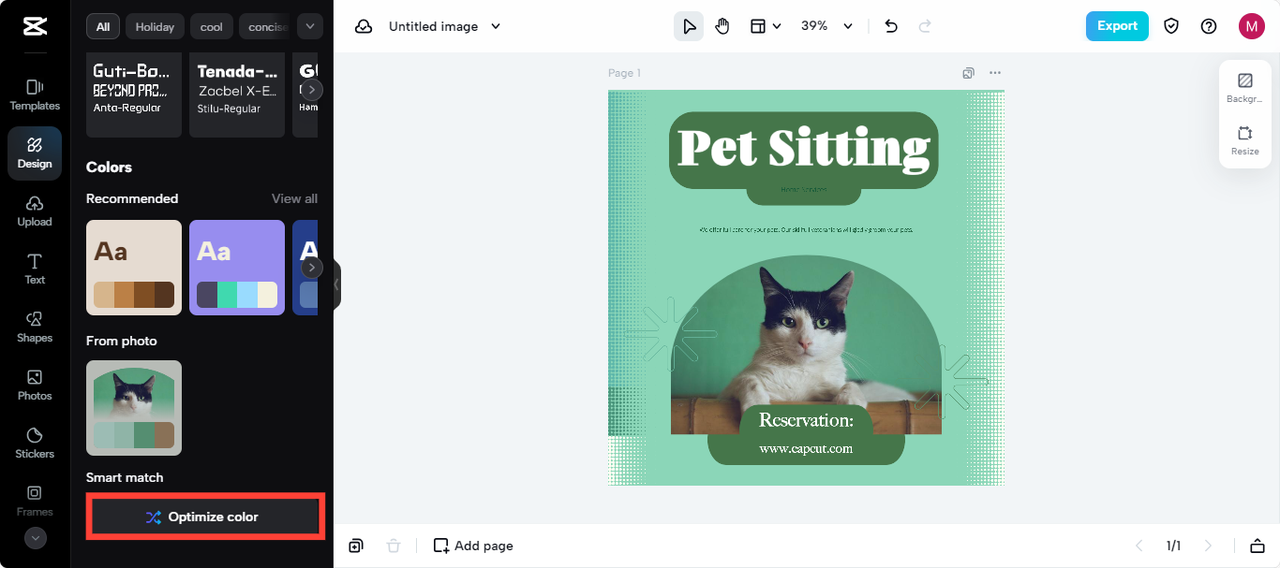Open the Frames sidebar panel
The height and width of the screenshot is (568, 1280).
(x=35, y=501)
